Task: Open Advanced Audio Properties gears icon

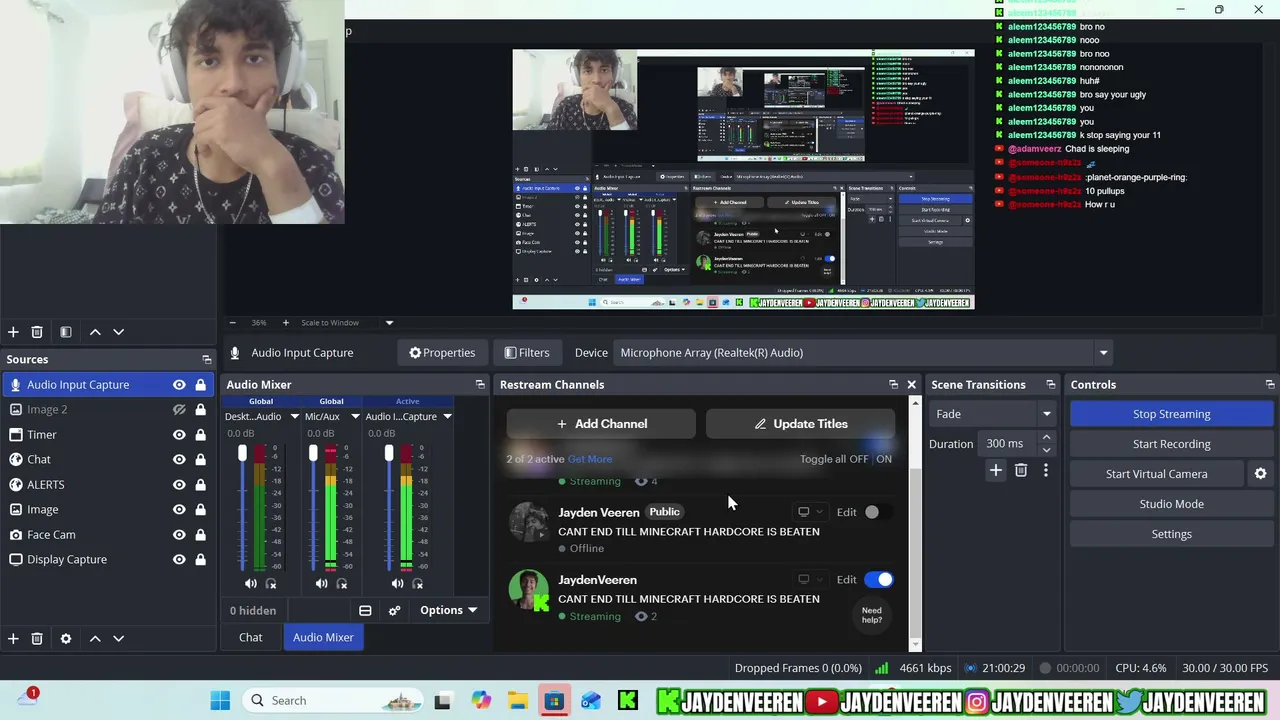Action: (394, 611)
